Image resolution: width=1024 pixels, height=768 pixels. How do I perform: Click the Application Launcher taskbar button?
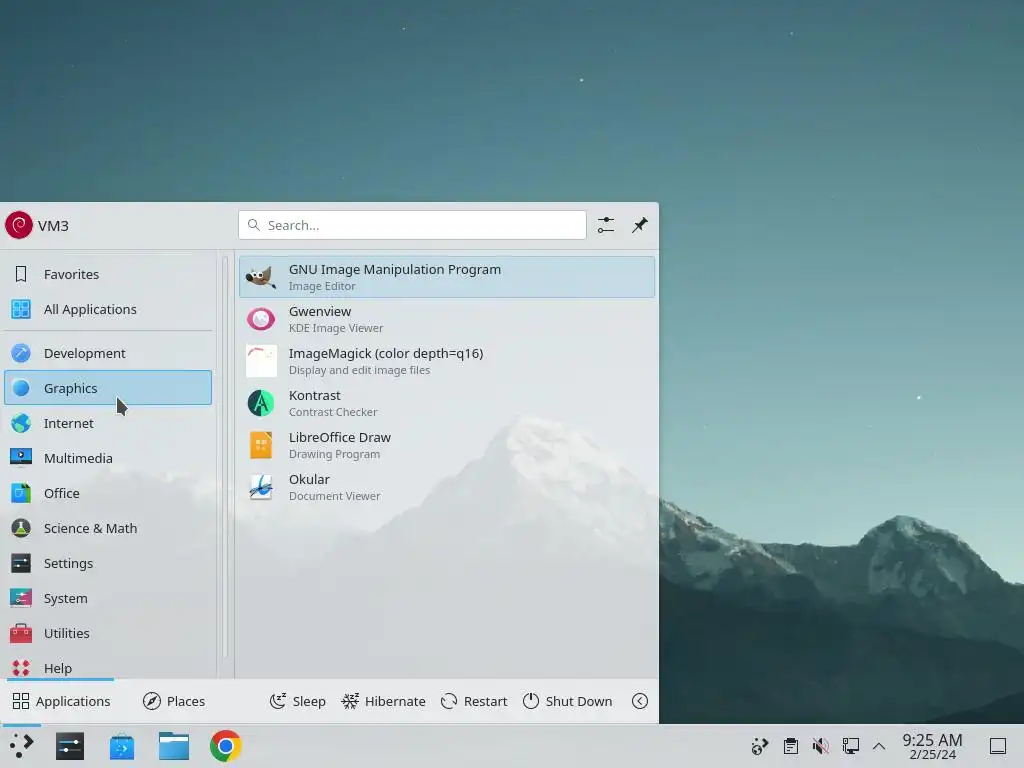[22, 746]
